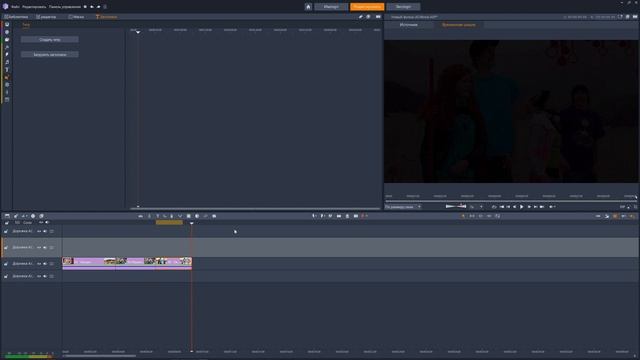Open options icon right of top track's speaker
The image size is (640, 360).
pyautogui.click(x=51, y=231)
